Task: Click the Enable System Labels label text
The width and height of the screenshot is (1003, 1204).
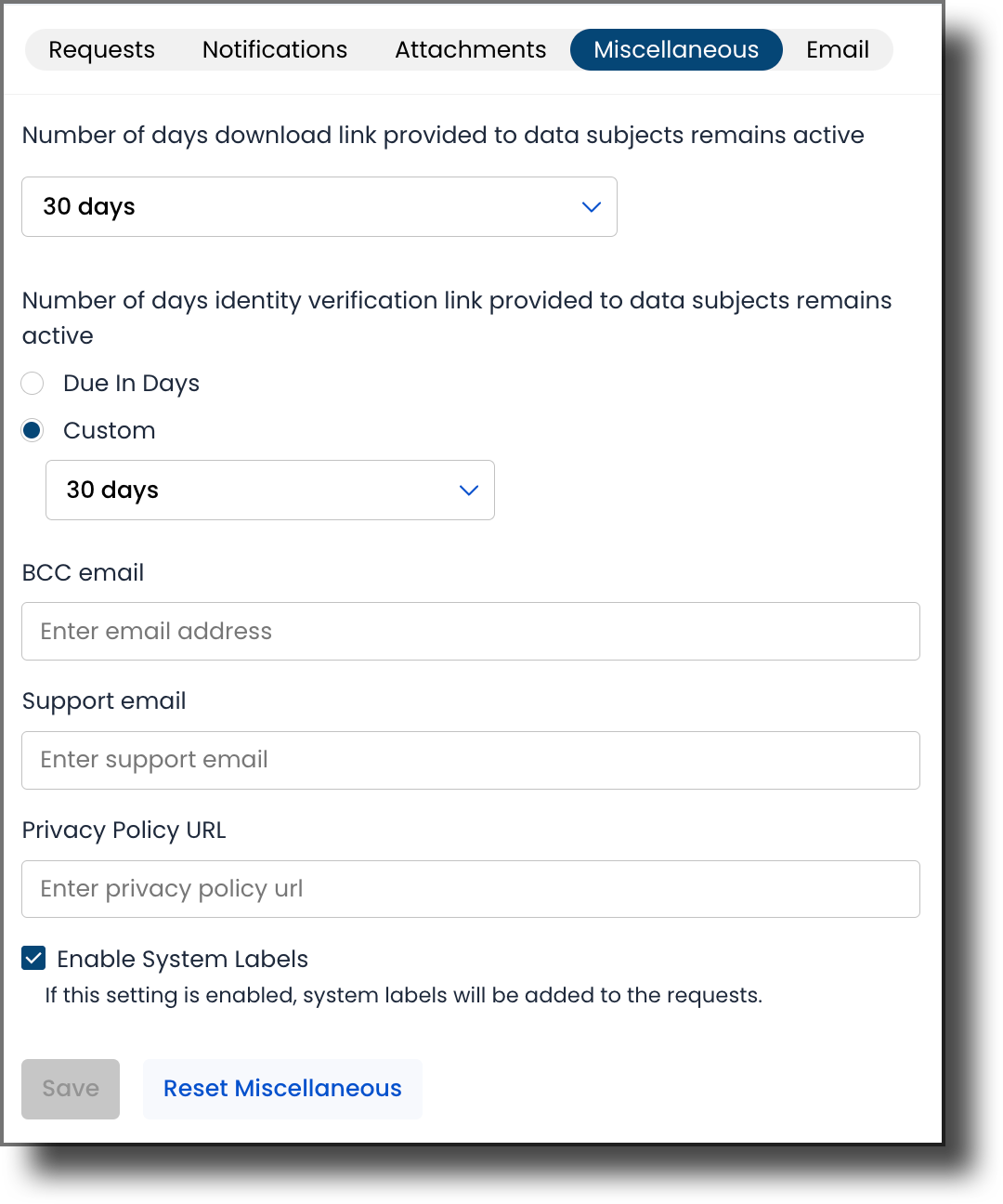Action: (183, 958)
